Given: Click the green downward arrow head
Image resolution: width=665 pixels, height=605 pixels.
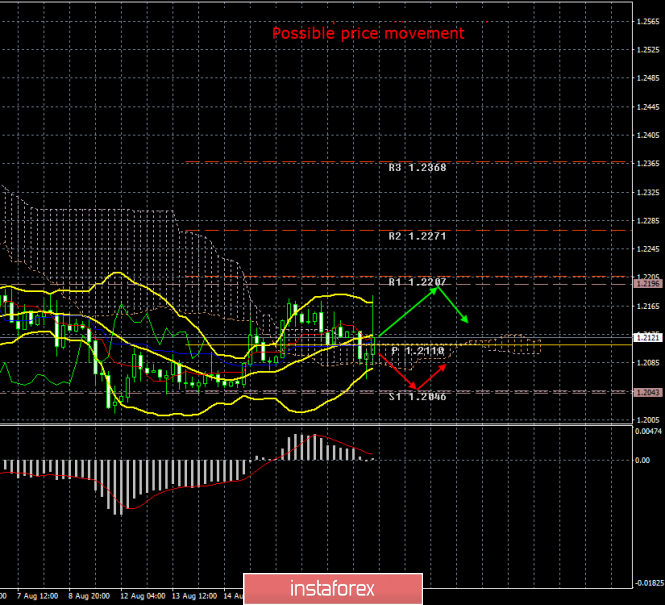Looking at the screenshot, I should coord(467,321).
